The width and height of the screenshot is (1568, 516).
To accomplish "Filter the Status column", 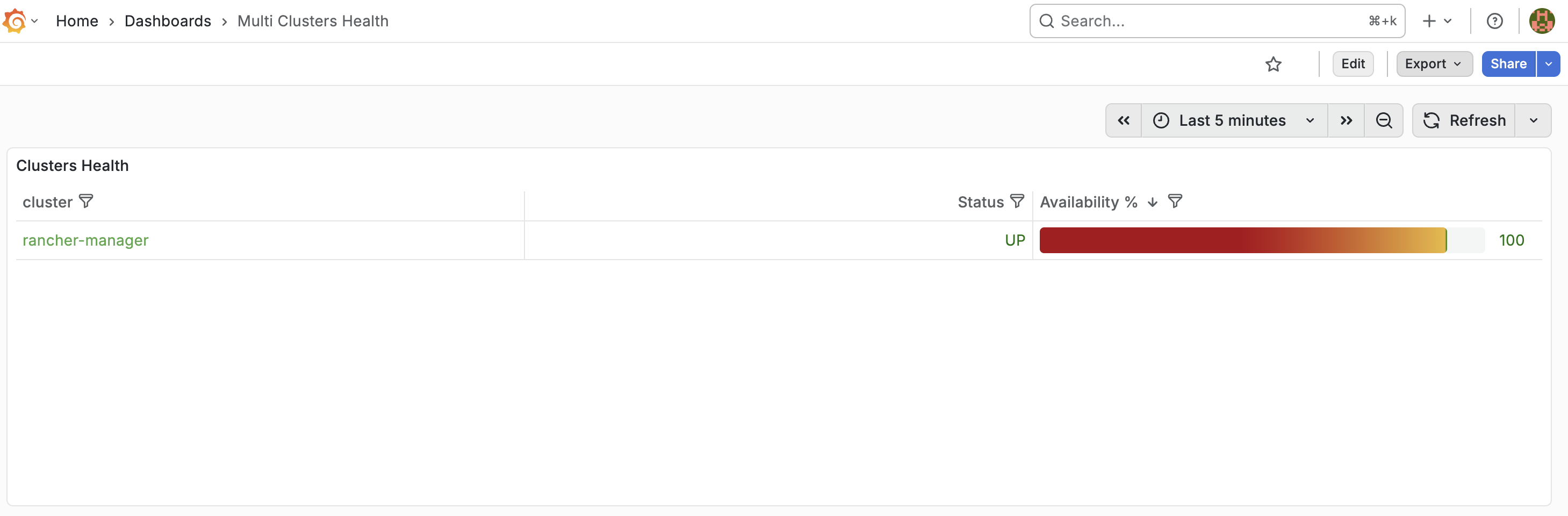I will [1017, 202].
